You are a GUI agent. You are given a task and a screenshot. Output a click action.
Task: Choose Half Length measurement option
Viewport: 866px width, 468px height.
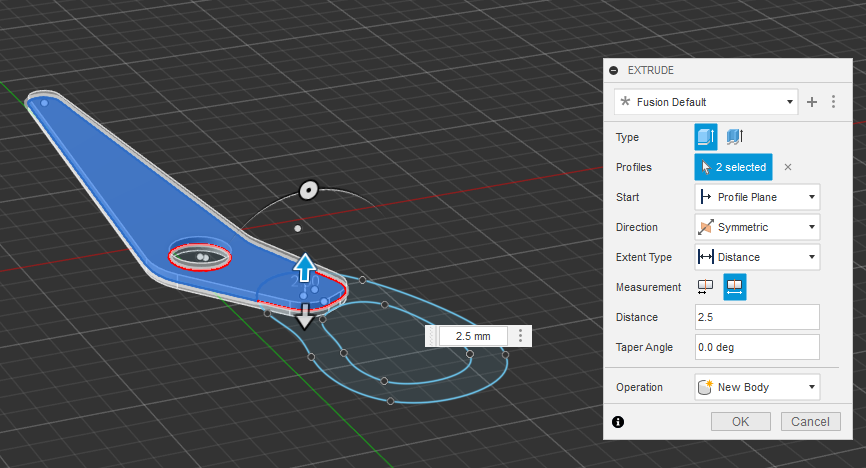pyautogui.click(x=706, y=287)
